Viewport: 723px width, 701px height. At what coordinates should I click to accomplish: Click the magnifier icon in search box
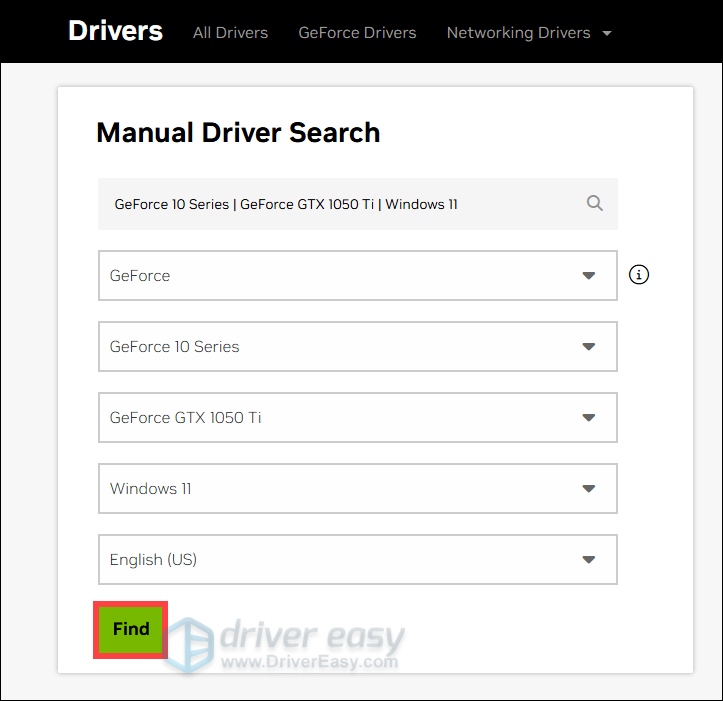(x=595, y=203)
